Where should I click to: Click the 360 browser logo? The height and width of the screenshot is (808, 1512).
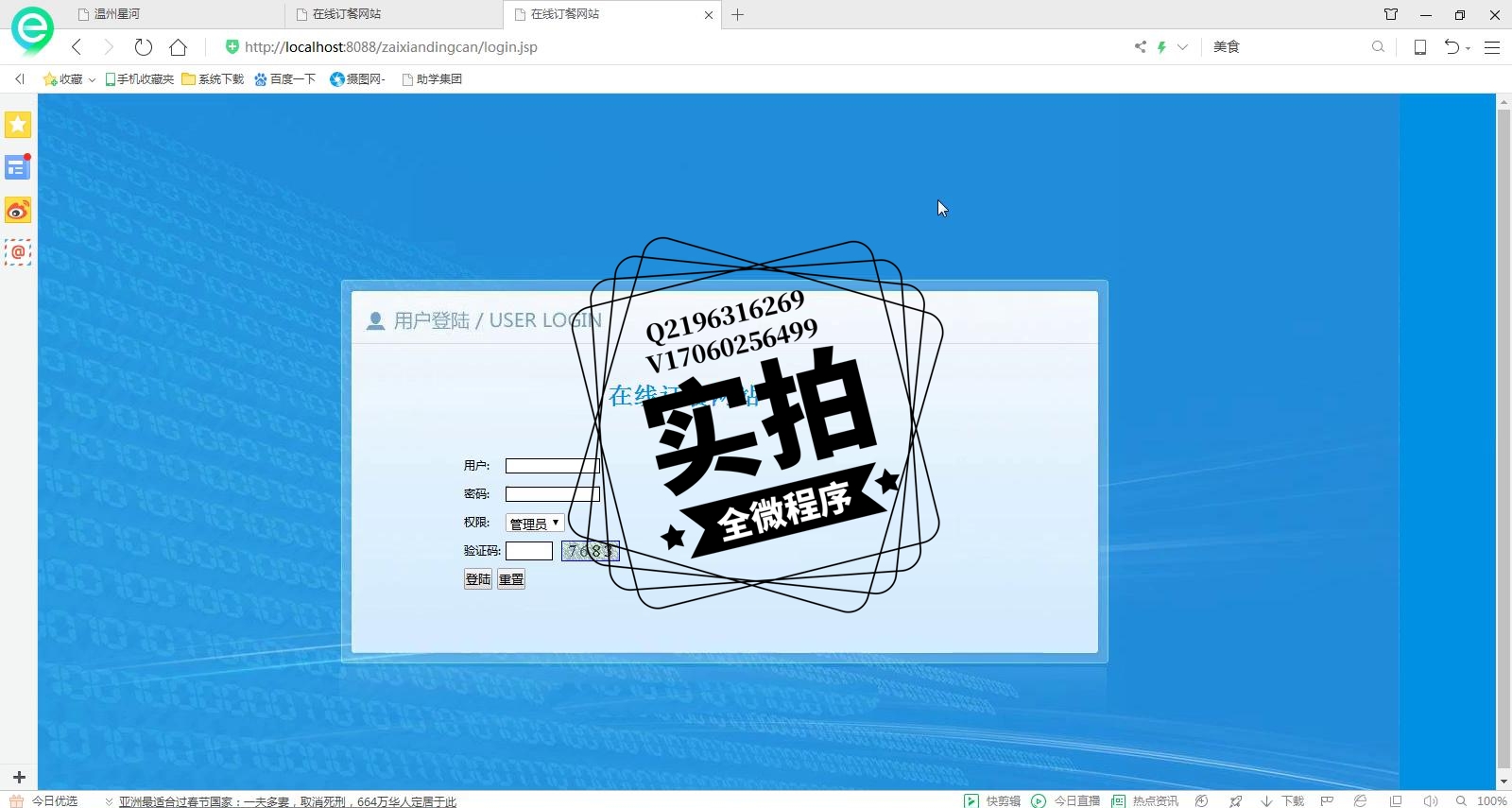[32, 29]
